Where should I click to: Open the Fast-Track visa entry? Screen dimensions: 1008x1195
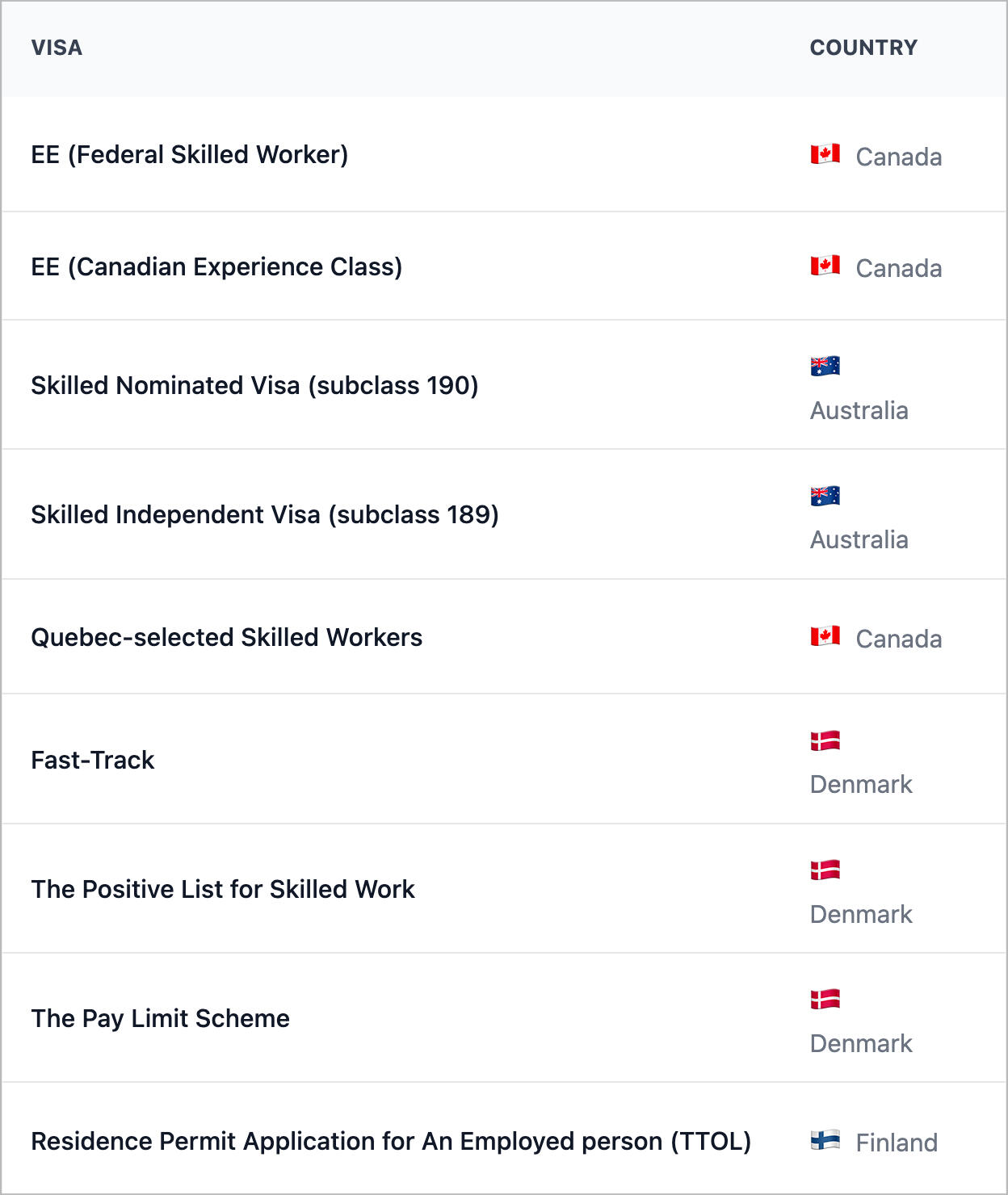pos(92,760)
